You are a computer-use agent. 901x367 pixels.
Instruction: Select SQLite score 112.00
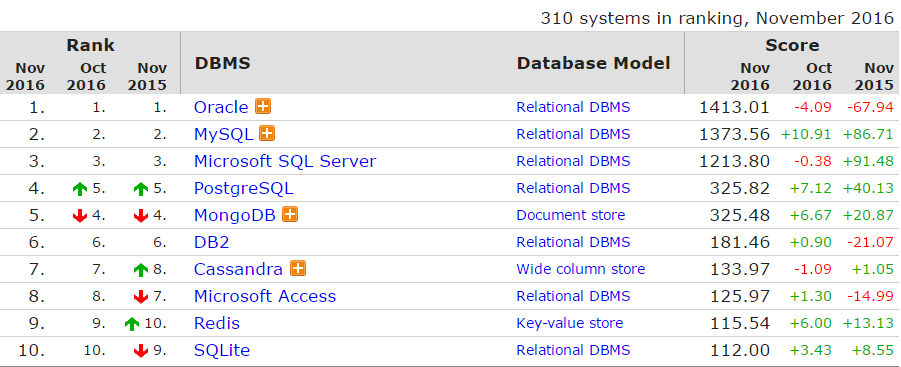[740, 350]
